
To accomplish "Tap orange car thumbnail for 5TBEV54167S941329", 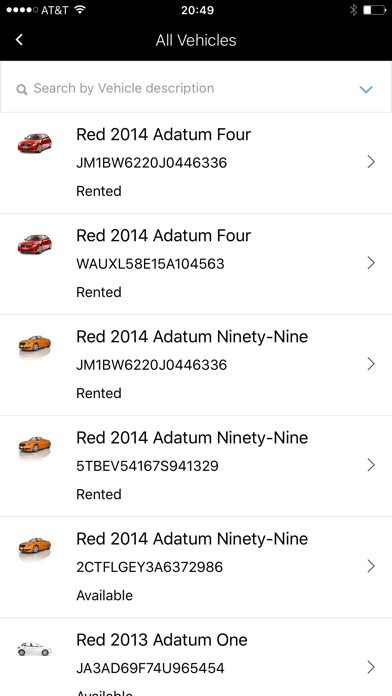I will (x=35, y=445).
